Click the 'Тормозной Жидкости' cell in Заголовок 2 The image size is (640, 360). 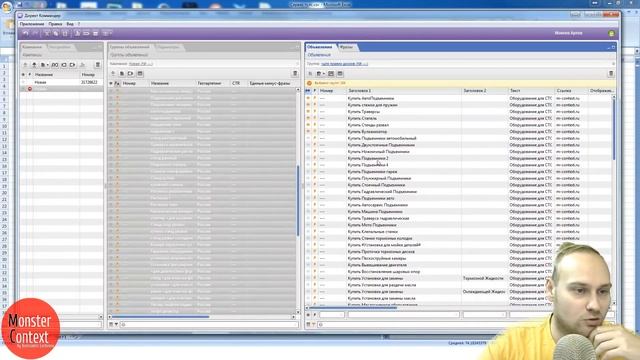[x=483, y=278]
